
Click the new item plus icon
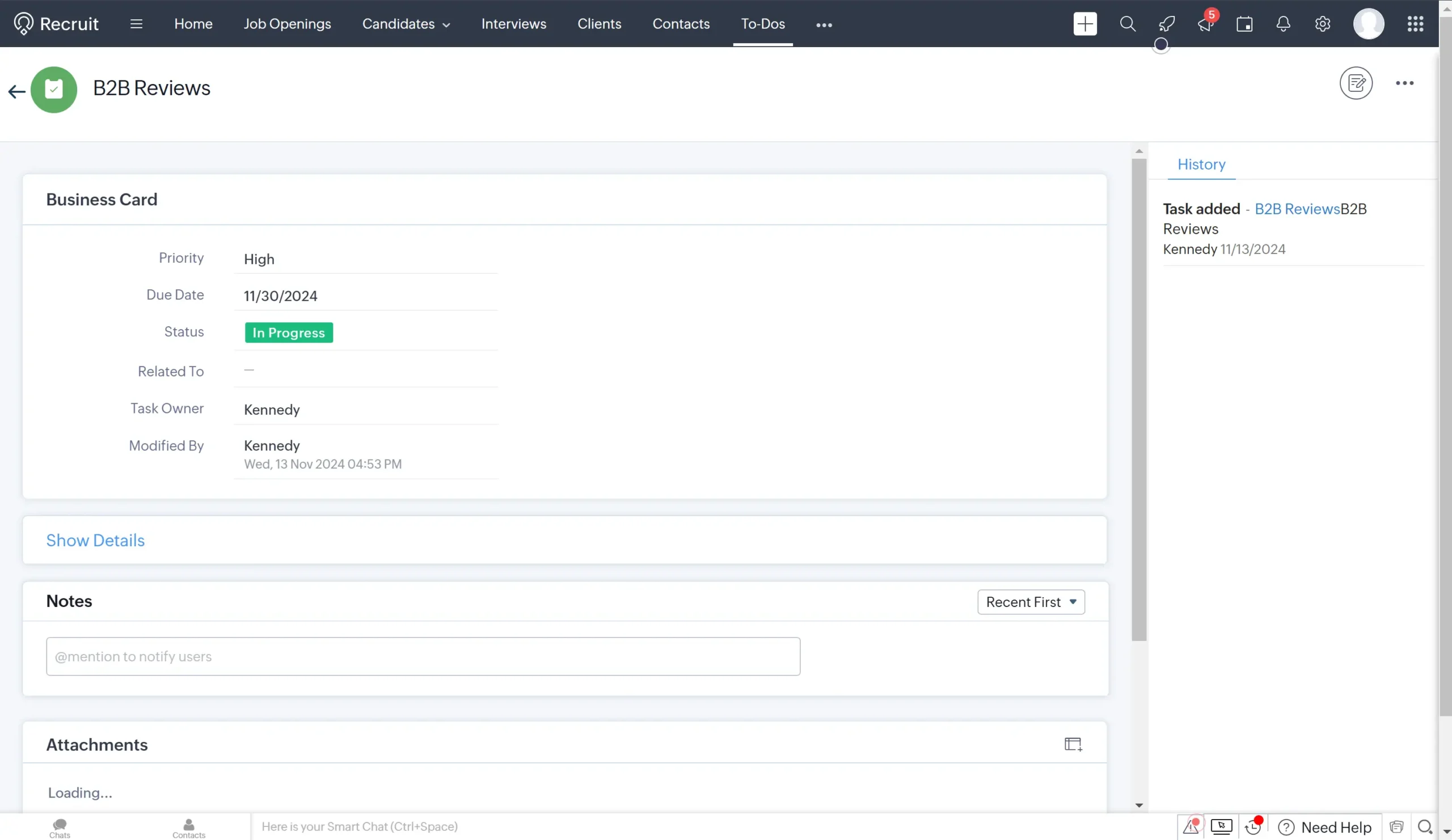pyautogui.click(x=1085, y=24)
